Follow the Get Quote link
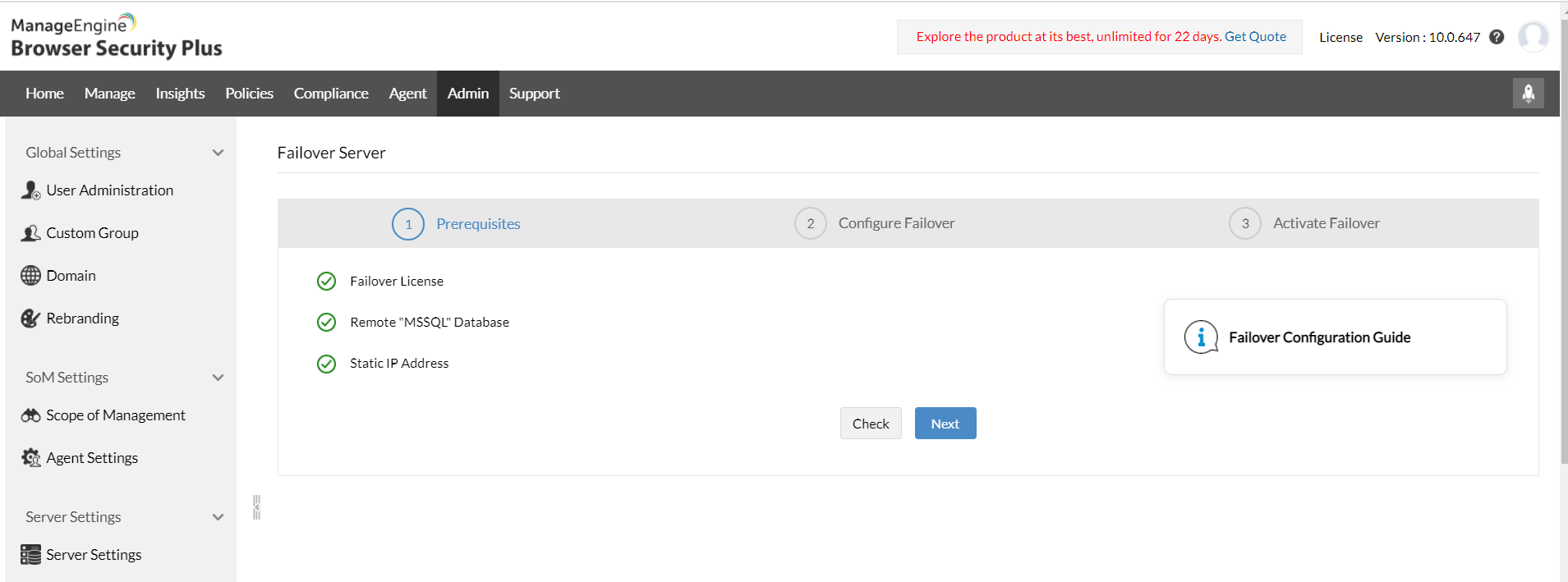 1255,37
